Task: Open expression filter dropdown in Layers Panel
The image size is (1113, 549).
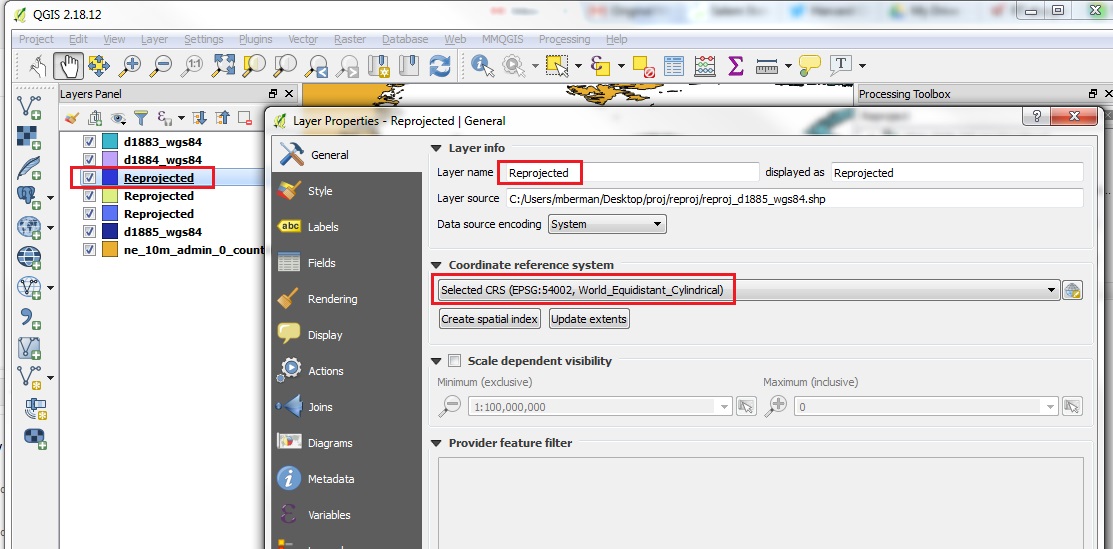Action: 181,117
